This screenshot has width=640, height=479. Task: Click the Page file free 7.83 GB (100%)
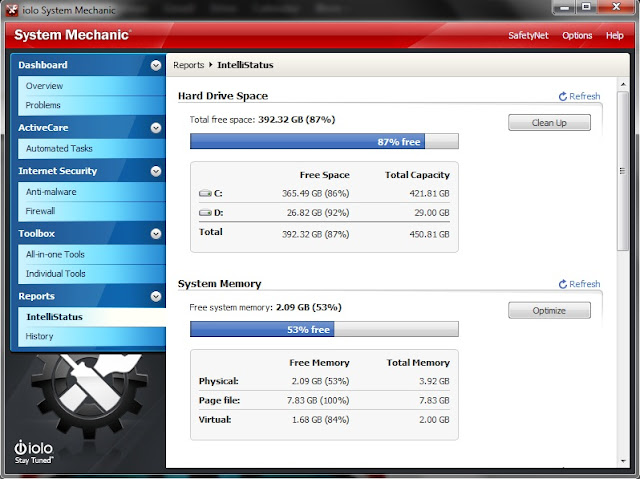pyautogui.click(x=318, y=400)
